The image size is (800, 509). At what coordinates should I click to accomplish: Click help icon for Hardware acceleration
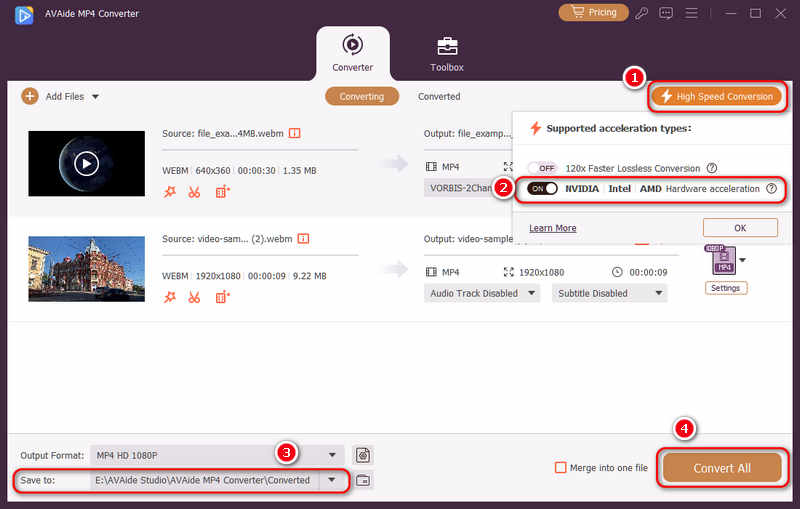(x=771, y=188)
